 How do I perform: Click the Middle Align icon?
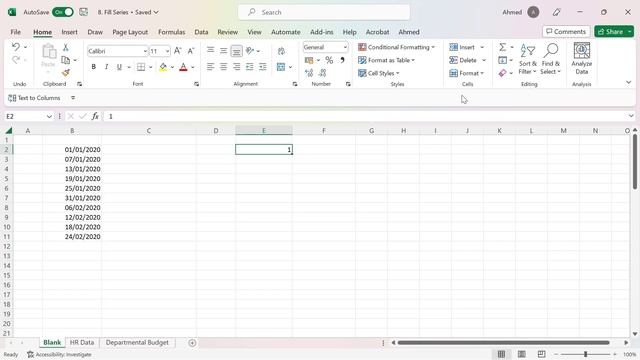click(x=223, y=51)
